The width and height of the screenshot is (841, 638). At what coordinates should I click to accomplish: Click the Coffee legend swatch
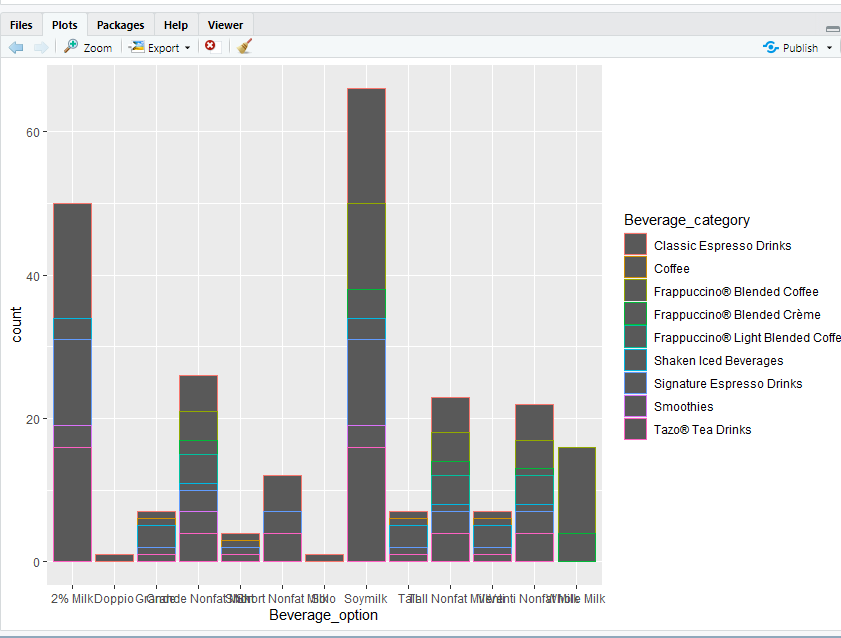pos(635,268)
